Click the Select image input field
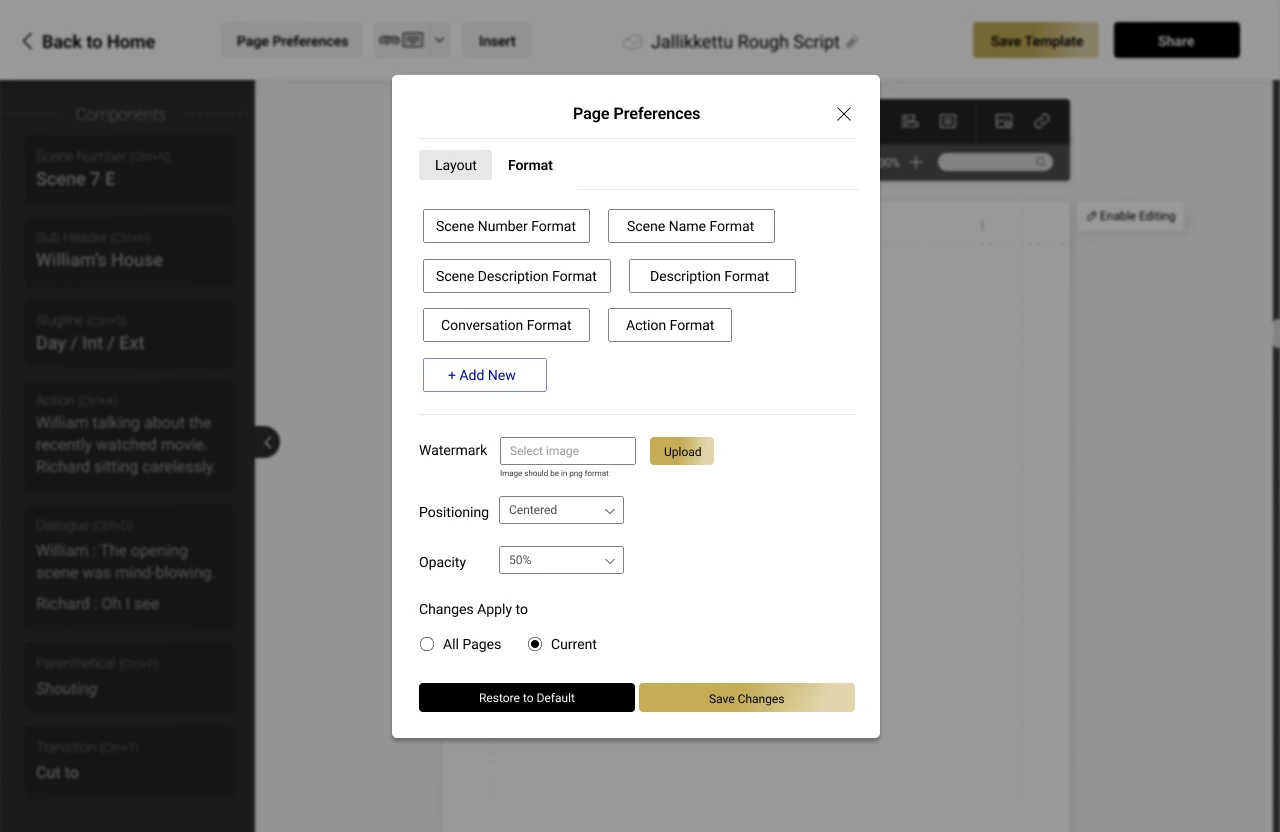 pos(567,451)
